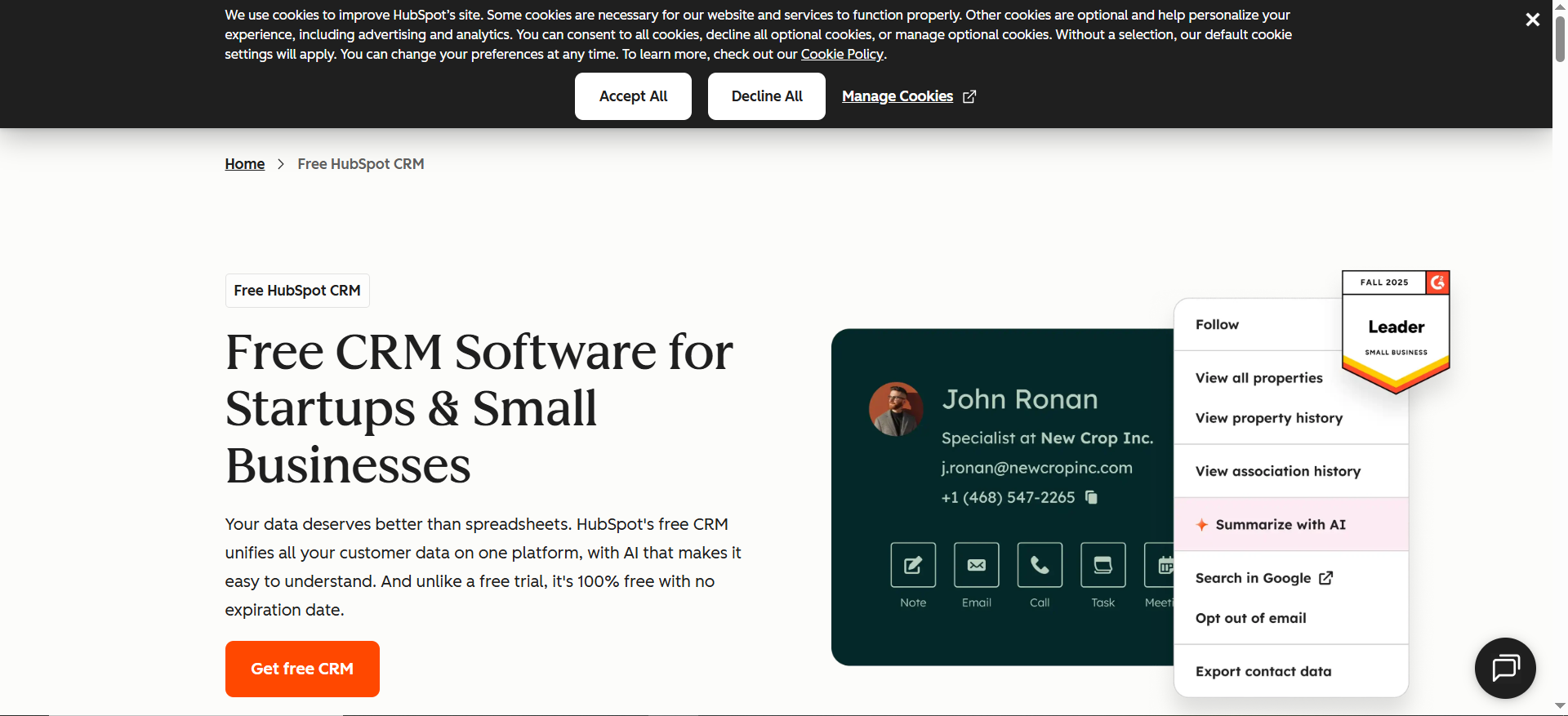Click the Accept All cookies button
This screenshot has width=1568, height=716.
[x=633, y=96]
